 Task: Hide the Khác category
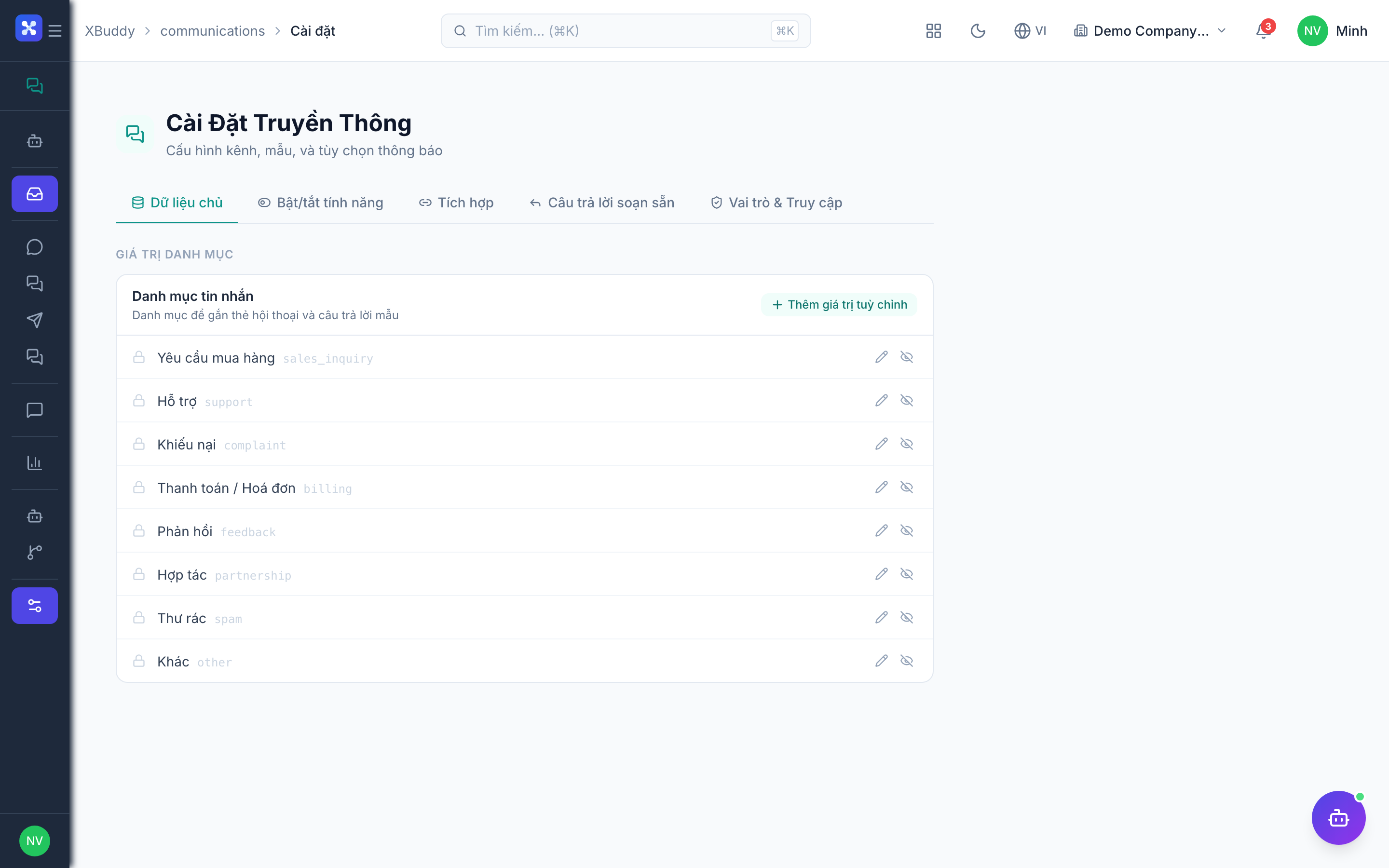(x=906, y=661)
